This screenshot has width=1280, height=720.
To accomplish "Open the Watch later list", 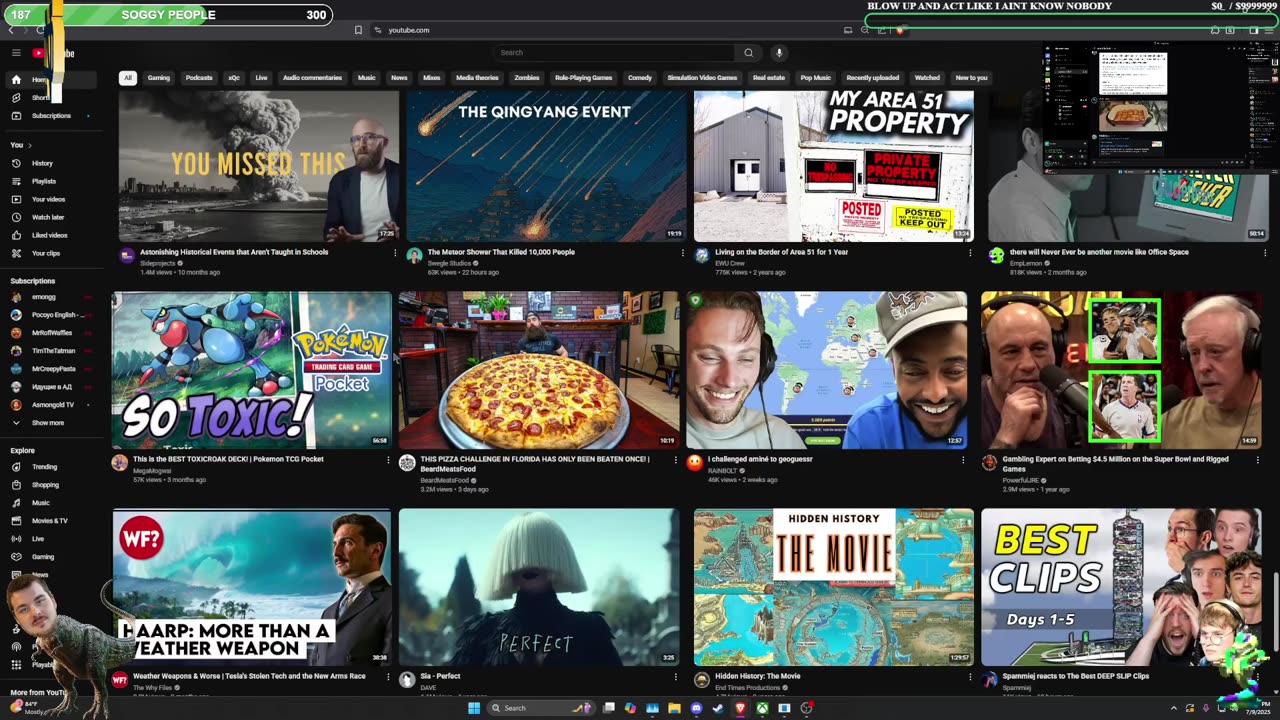I will [48, 217].
